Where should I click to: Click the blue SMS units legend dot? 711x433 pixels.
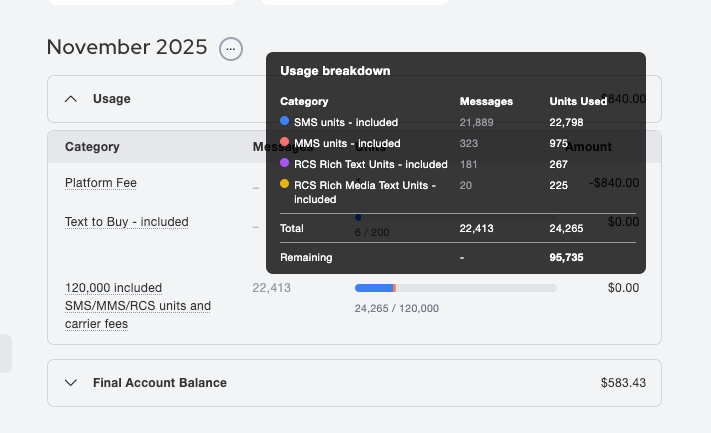coord(285,122)
